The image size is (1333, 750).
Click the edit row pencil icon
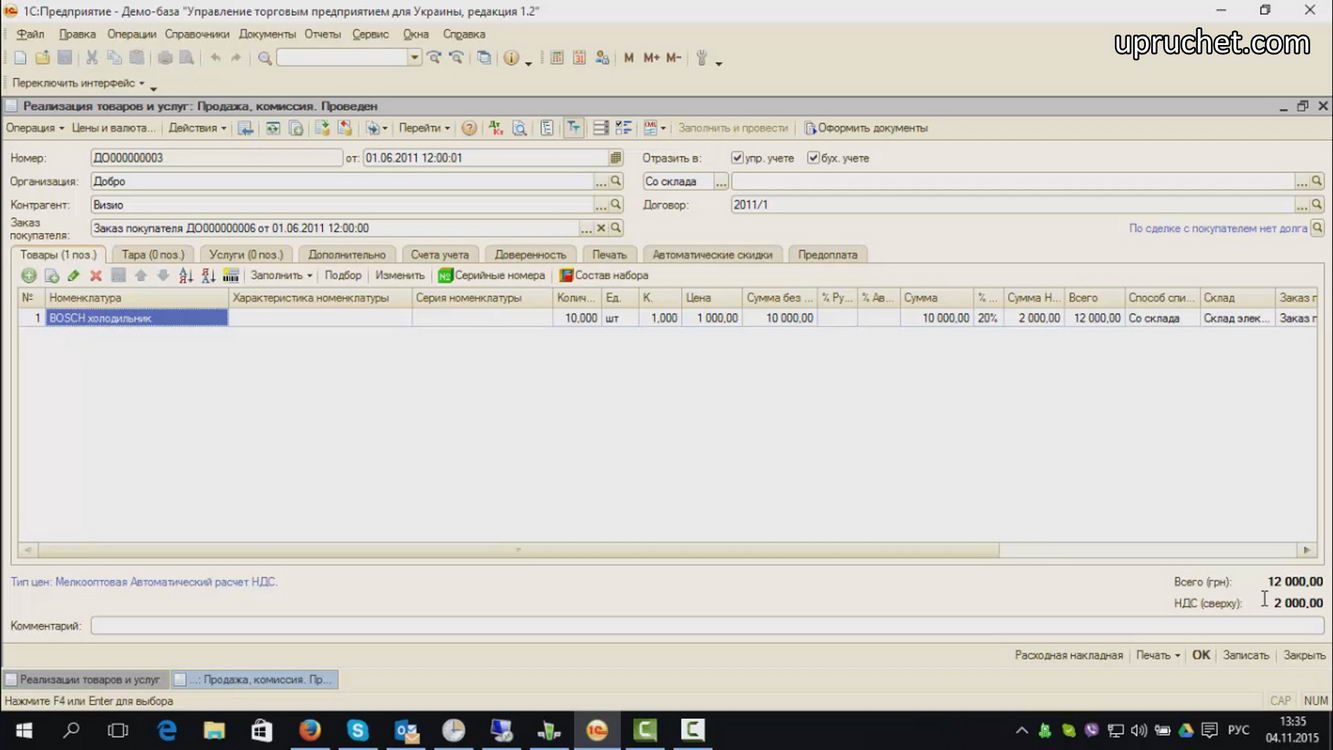73,275
